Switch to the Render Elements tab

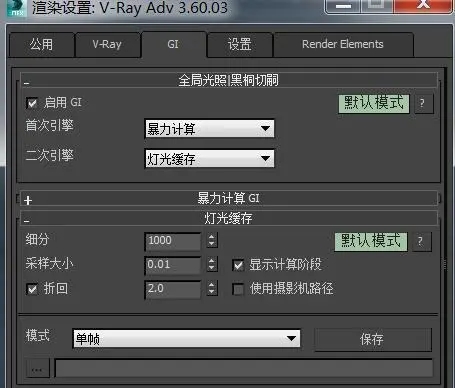343,45
